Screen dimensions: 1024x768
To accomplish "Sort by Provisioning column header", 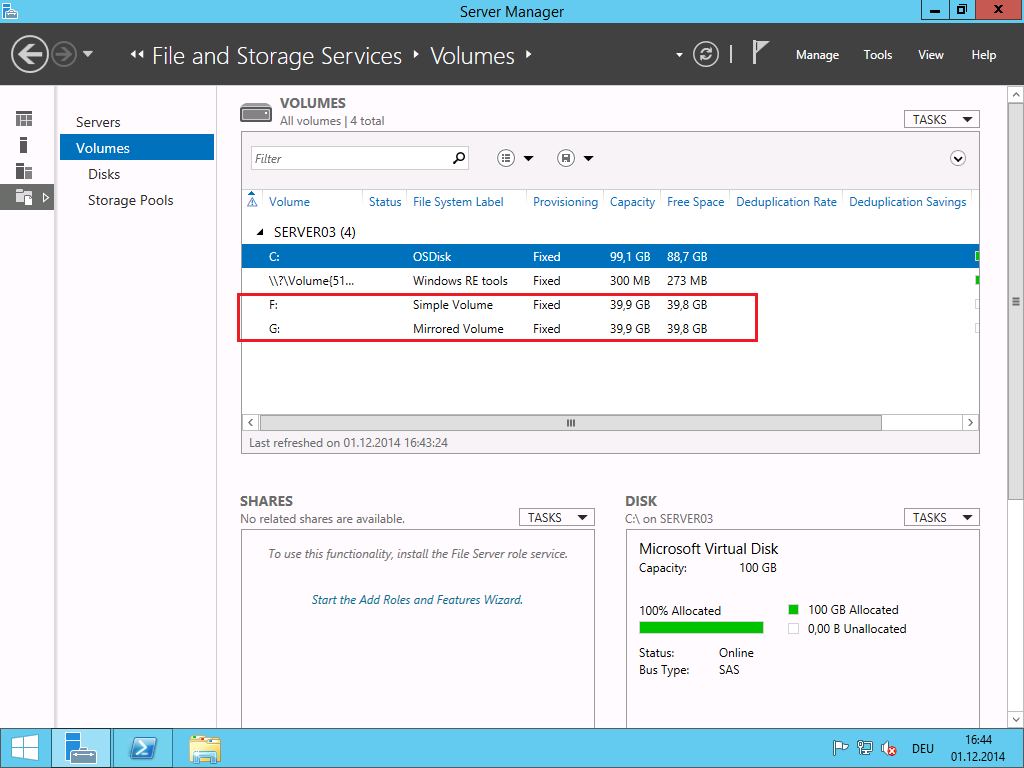I will pyautogui.click(x=565, y=202).
